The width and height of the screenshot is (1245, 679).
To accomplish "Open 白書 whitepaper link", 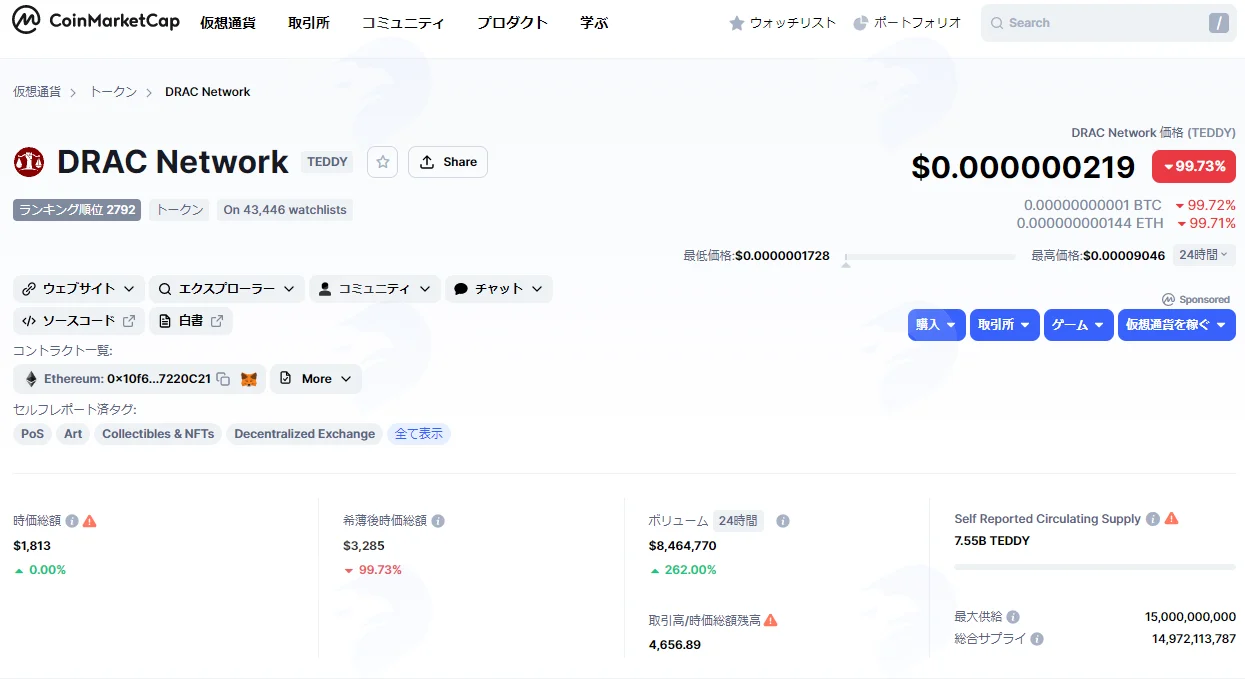I will coord(191,321).
